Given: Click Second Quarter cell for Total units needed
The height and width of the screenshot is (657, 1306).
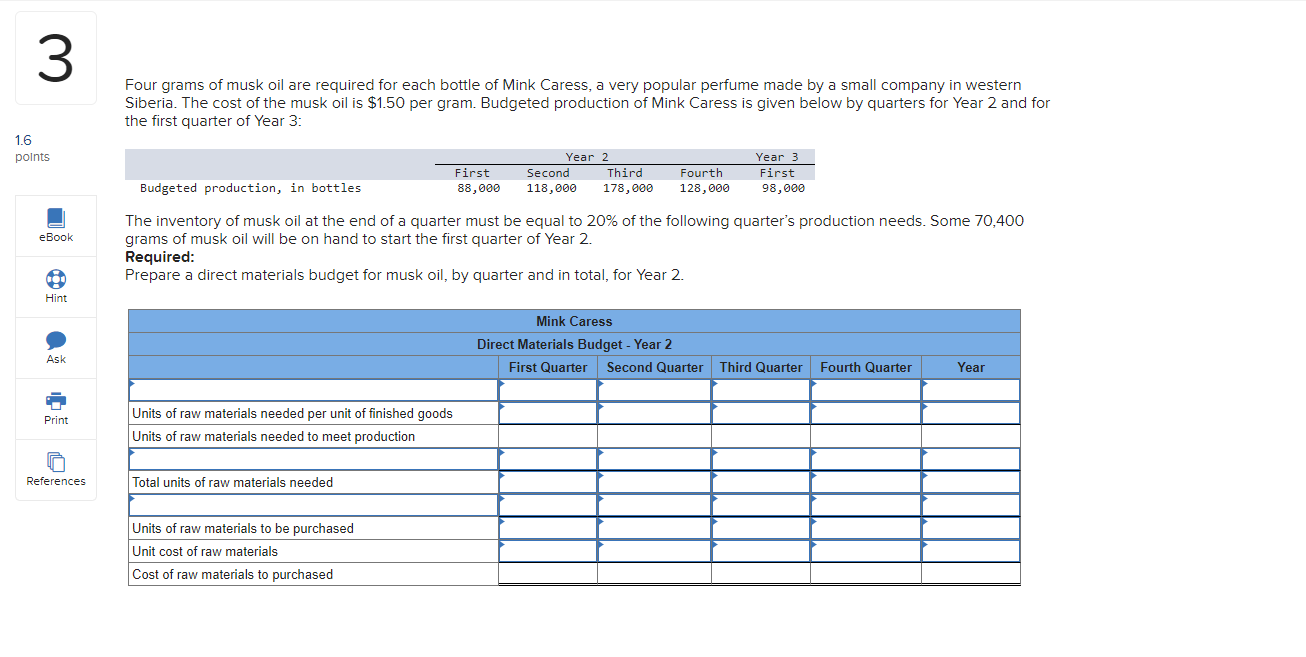Looking at the screenshot, I should click(654, 482).
